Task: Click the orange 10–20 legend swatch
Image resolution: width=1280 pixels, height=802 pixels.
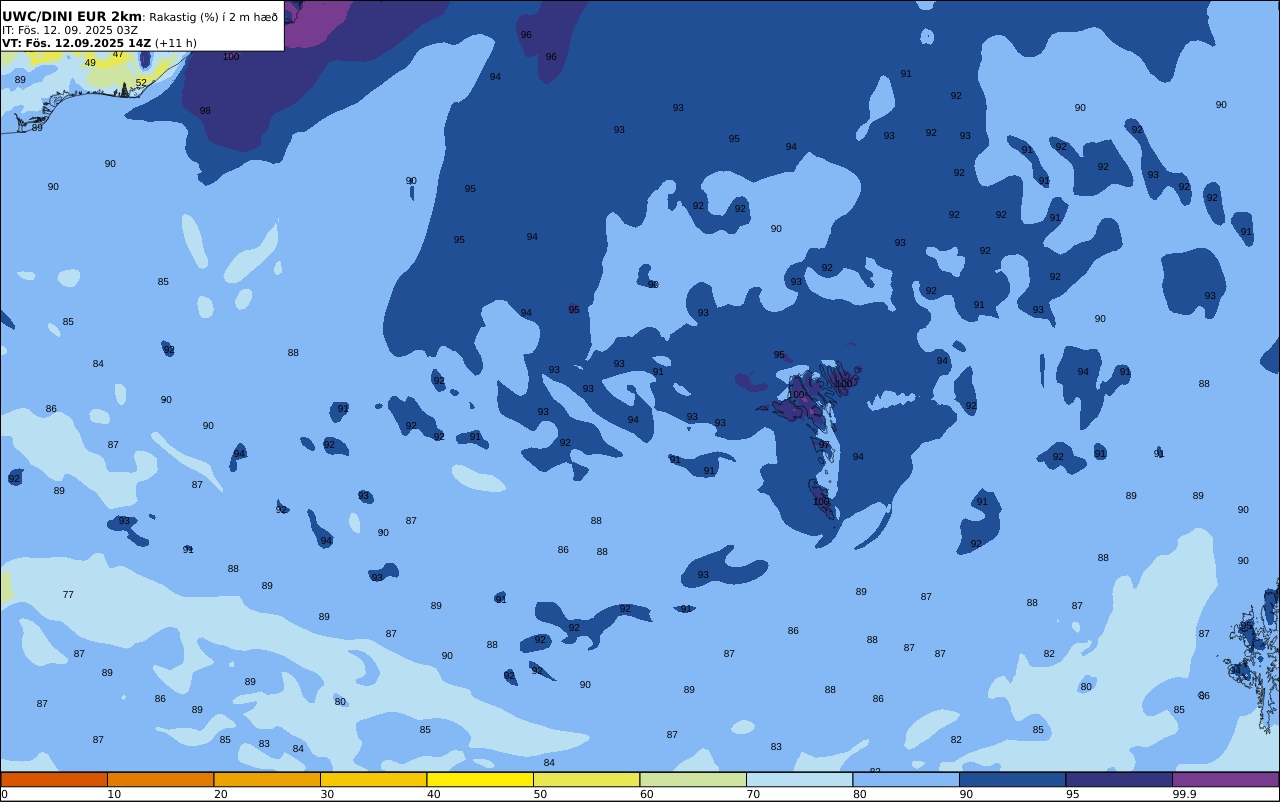Action: (x=160, y=779)
